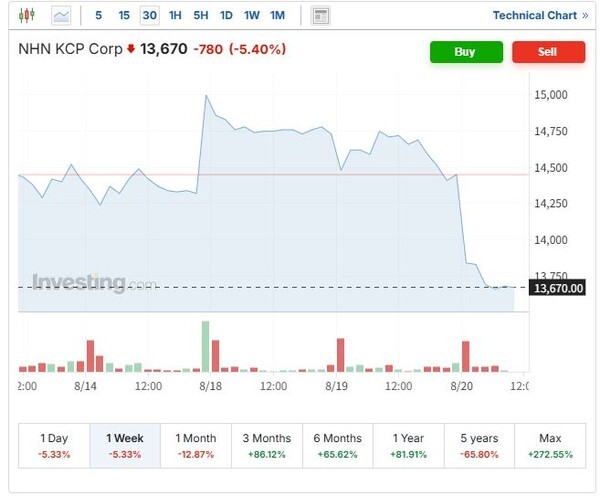Select the 30-minute interval
Screen dimensions: 600x496
pos(149,16)
